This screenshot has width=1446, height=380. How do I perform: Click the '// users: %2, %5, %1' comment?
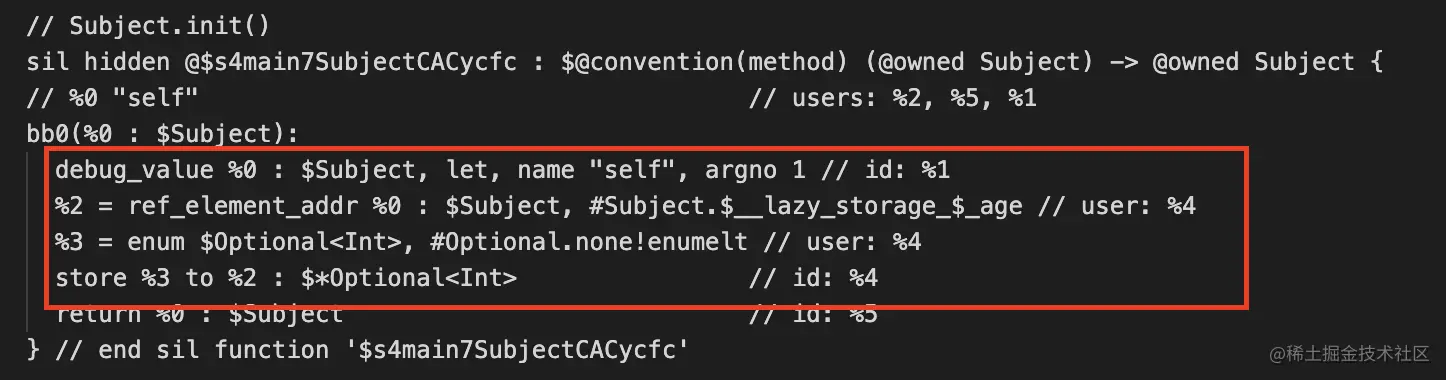pos(892,98)
